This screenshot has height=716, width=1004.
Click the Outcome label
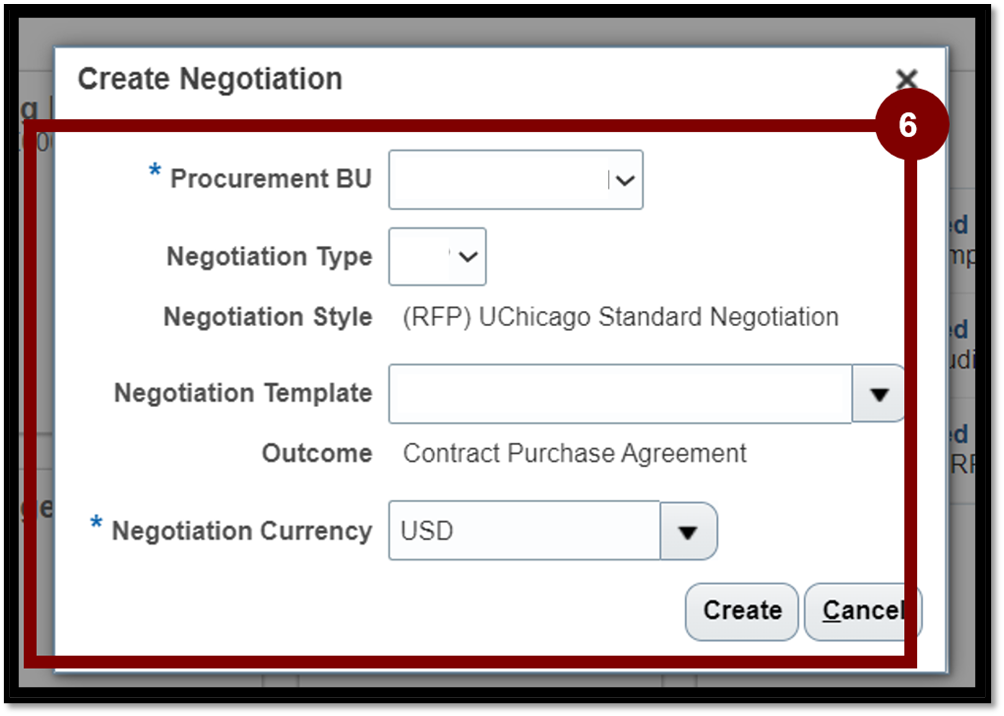(x=317, y=454)
